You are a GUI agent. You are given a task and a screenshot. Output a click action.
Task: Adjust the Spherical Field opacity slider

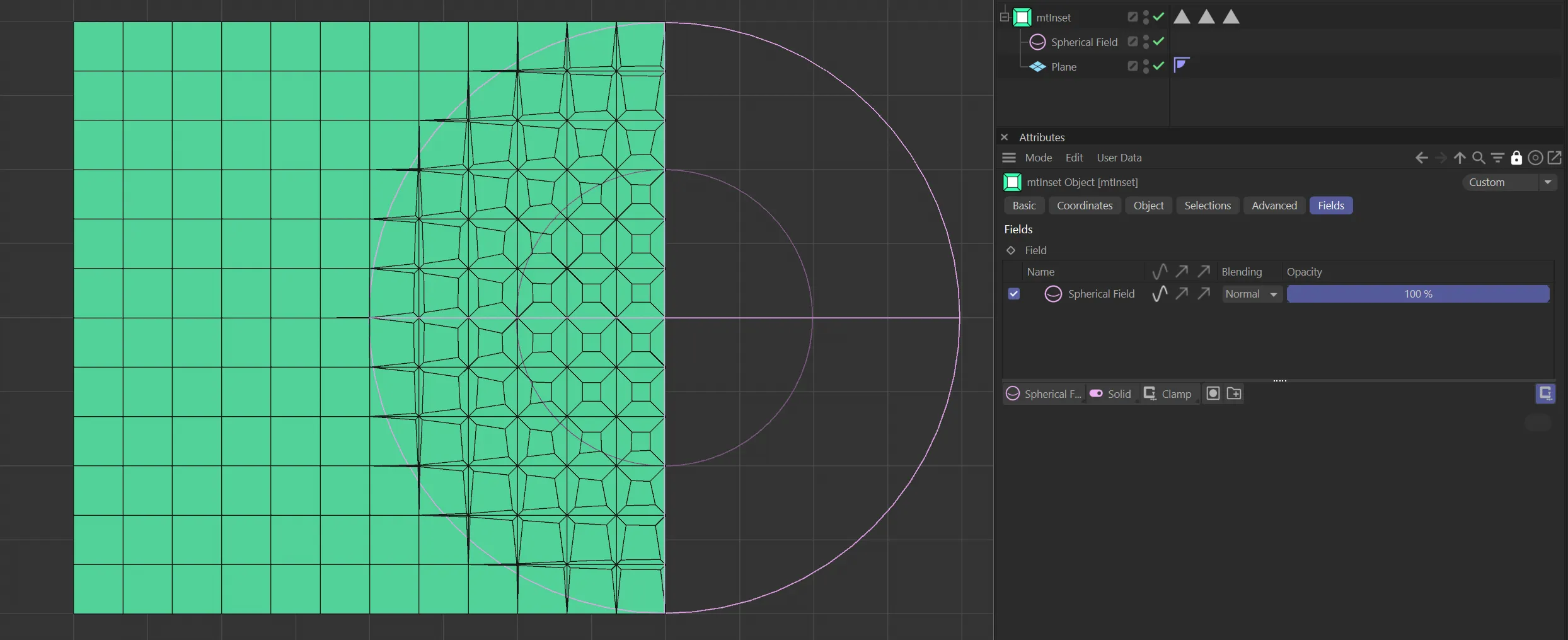pos(1417,294)
